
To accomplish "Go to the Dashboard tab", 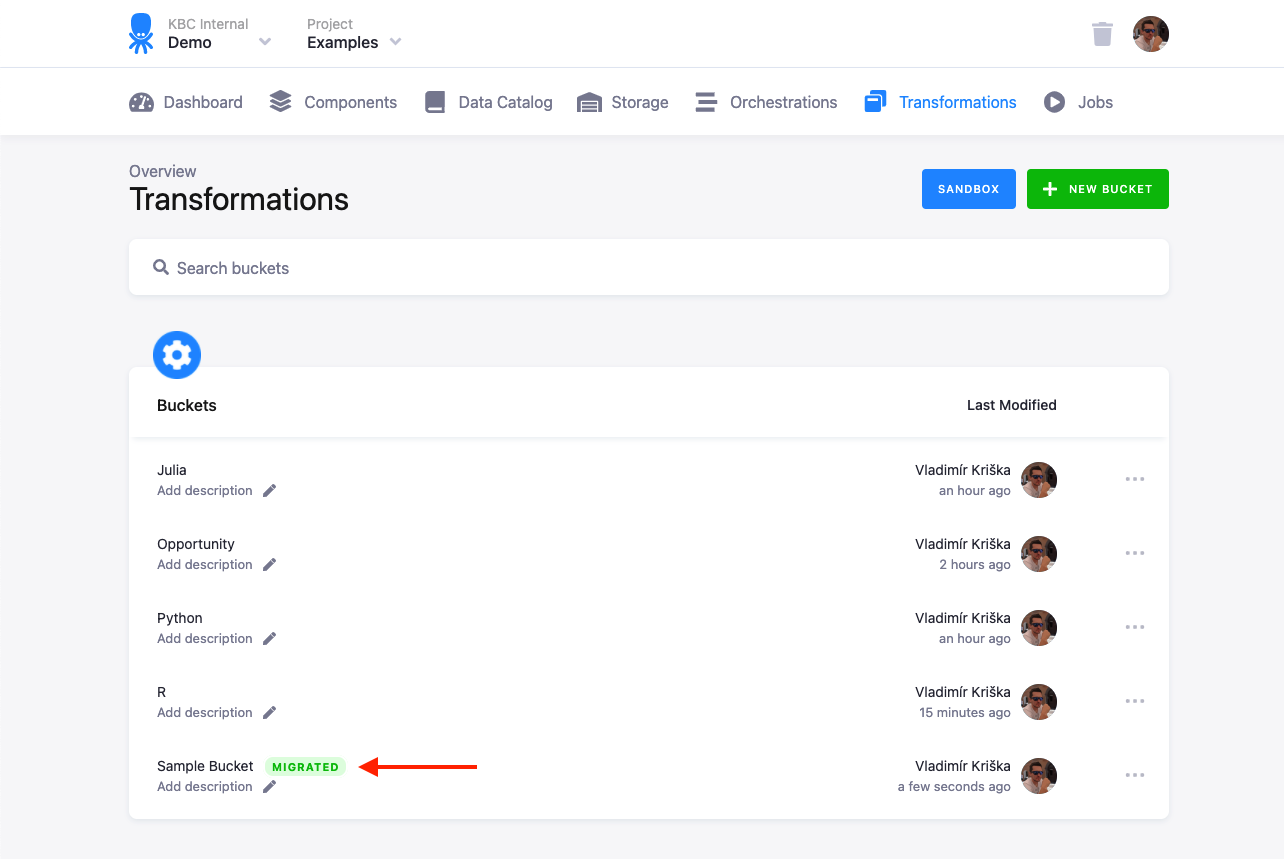I will (186, 102).
